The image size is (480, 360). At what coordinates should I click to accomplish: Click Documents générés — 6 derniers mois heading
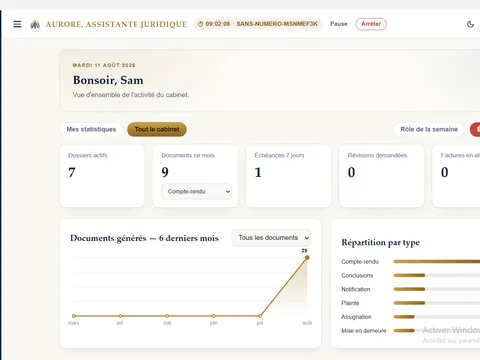pyautogui.click(x=144, y=238)
